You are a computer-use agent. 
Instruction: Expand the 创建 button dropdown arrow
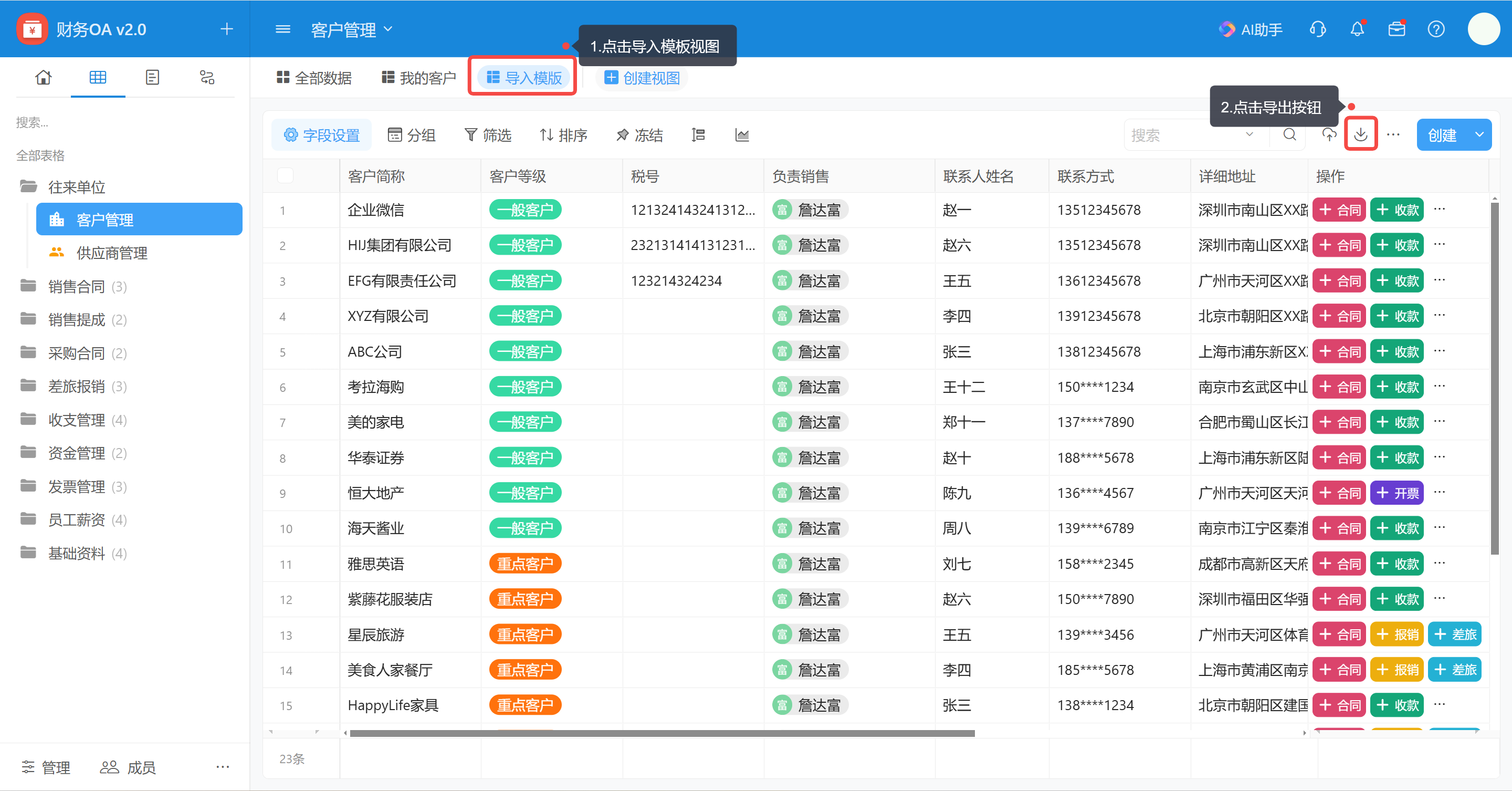coord(1479,135)
